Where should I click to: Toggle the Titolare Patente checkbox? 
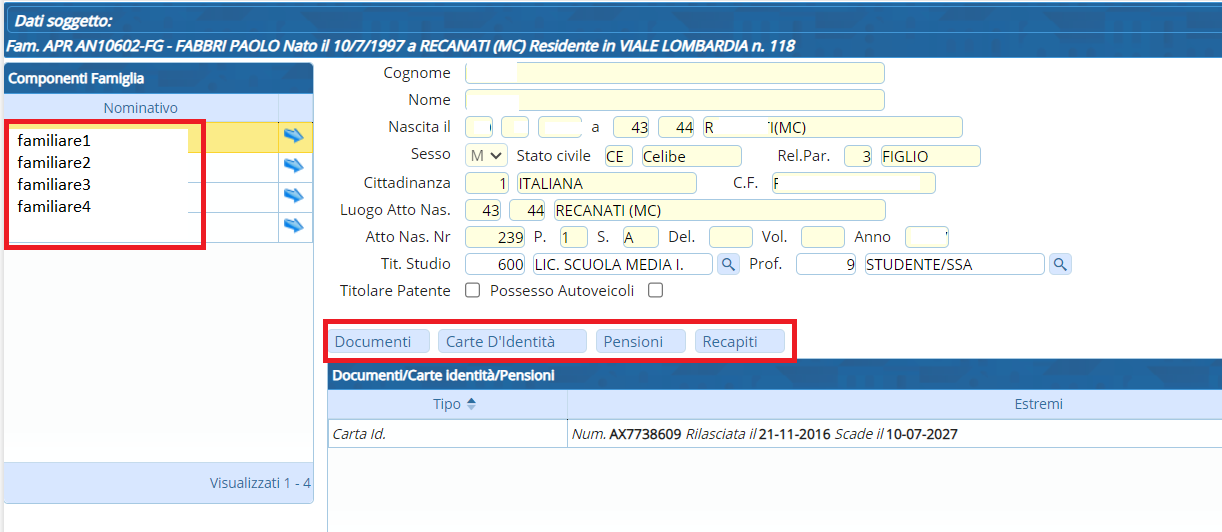tap(472, 291)
